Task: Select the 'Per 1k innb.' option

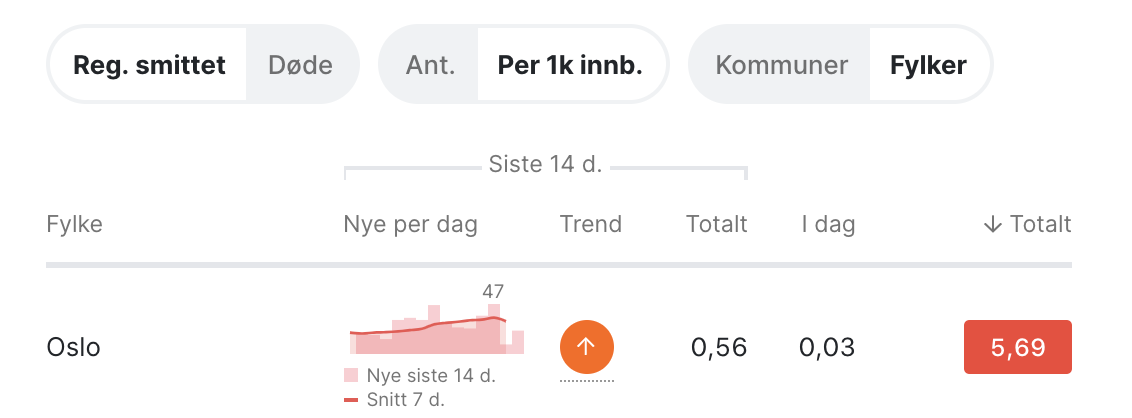Action: 570,66
